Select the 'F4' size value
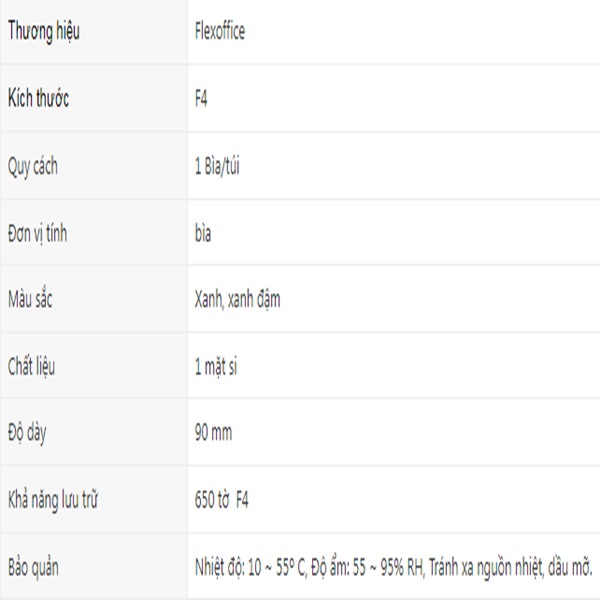This screenshot has width=600, height=600. 201,99
